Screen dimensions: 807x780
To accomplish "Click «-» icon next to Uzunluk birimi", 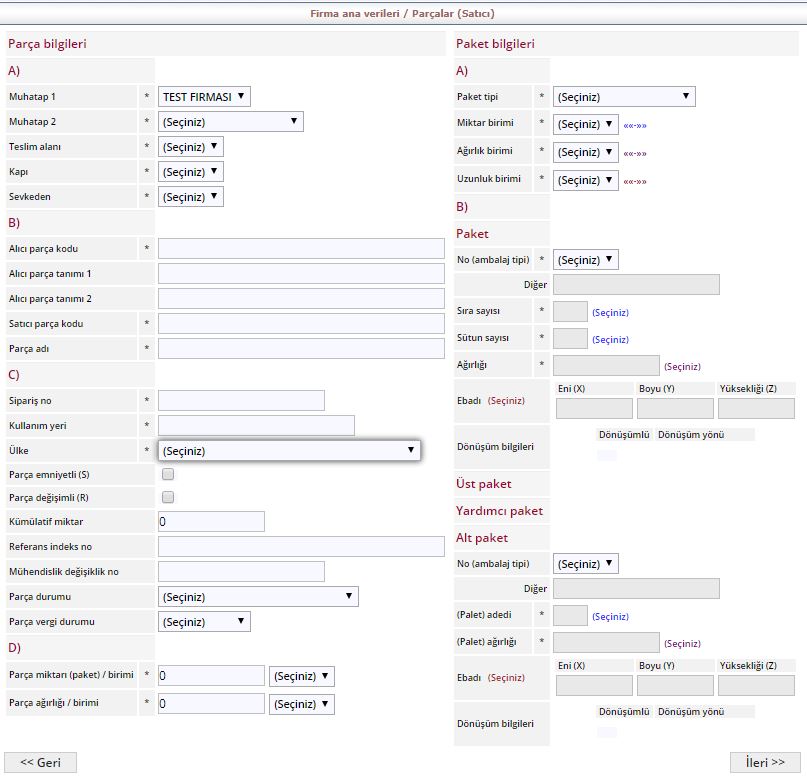I will 634,181.
